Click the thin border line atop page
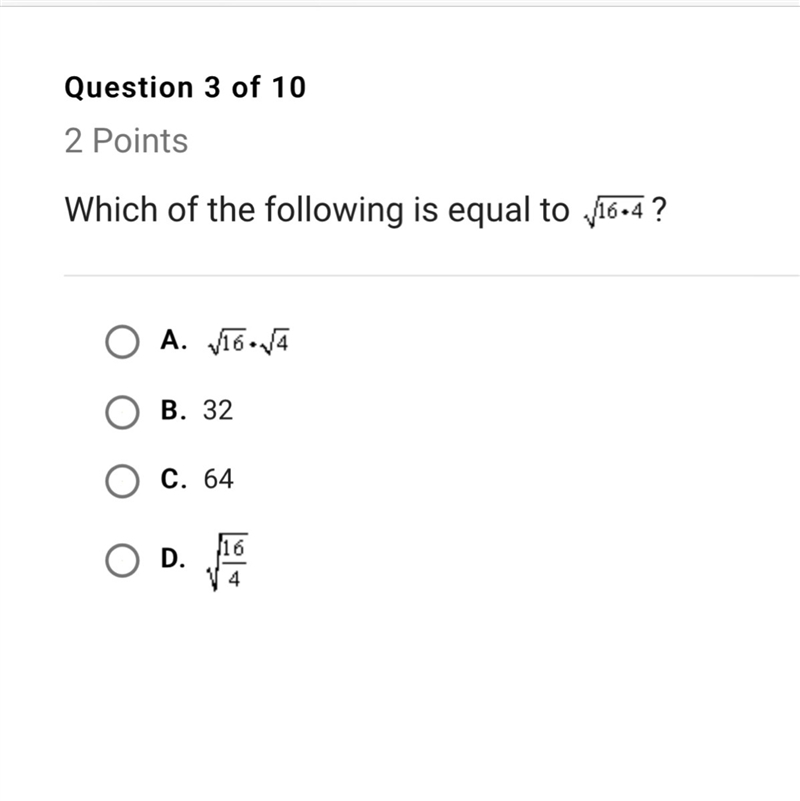 [400, 6]
